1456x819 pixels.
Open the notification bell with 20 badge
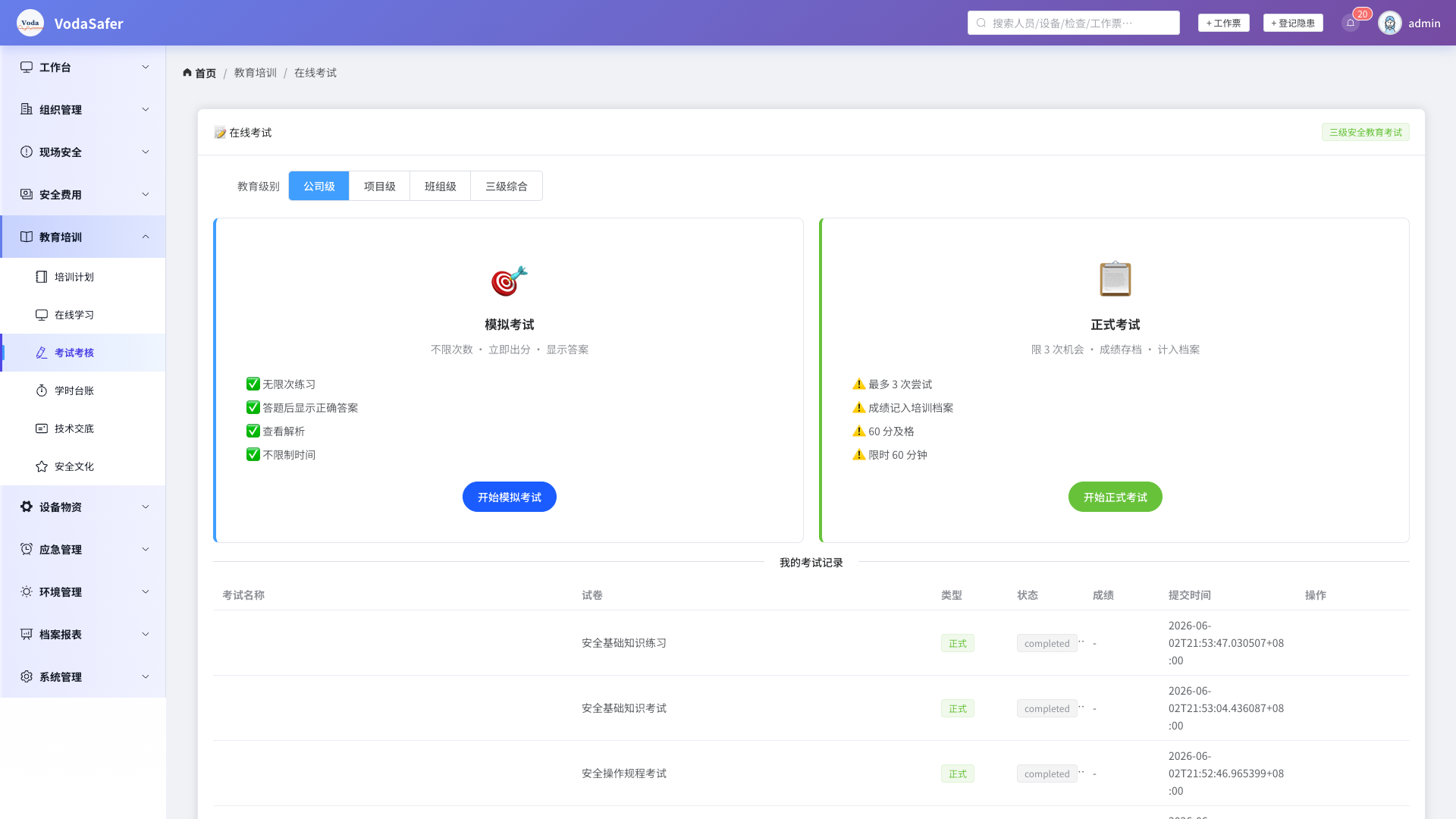tap(1351, 23)
